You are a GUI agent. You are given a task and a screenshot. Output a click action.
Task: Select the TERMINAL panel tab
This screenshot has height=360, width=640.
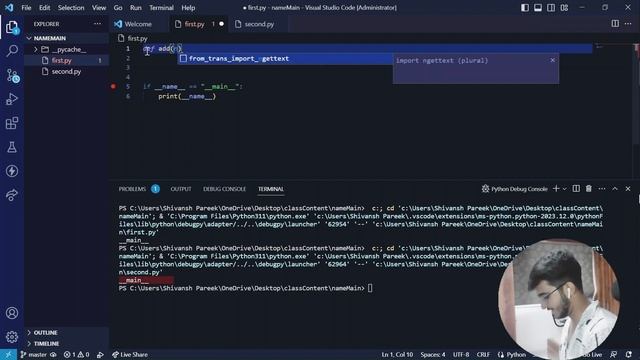coord(271,189)
